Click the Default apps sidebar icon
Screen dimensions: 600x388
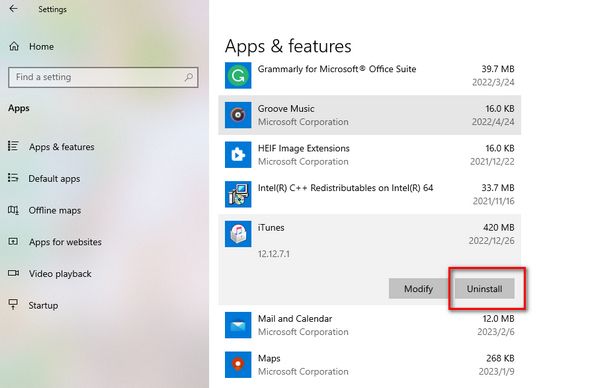coord(13,178)
